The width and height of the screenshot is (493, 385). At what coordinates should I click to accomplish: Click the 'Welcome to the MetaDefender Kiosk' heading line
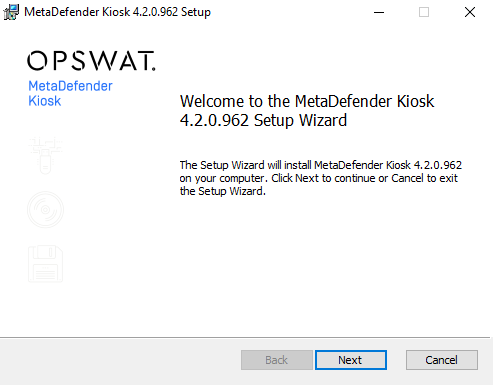click(307, 101)
